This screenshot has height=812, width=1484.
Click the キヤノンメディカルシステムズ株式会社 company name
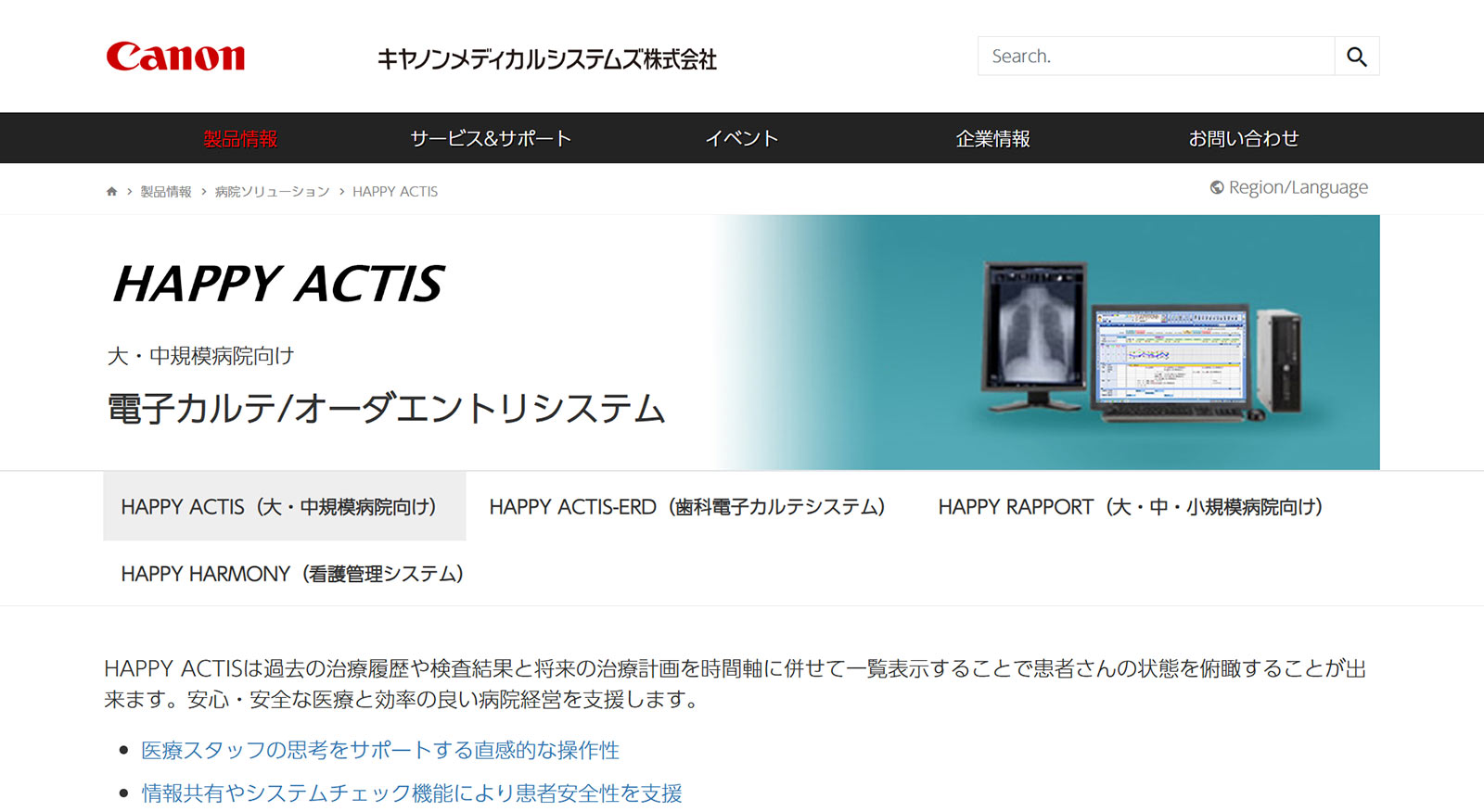tap(547, 59)
